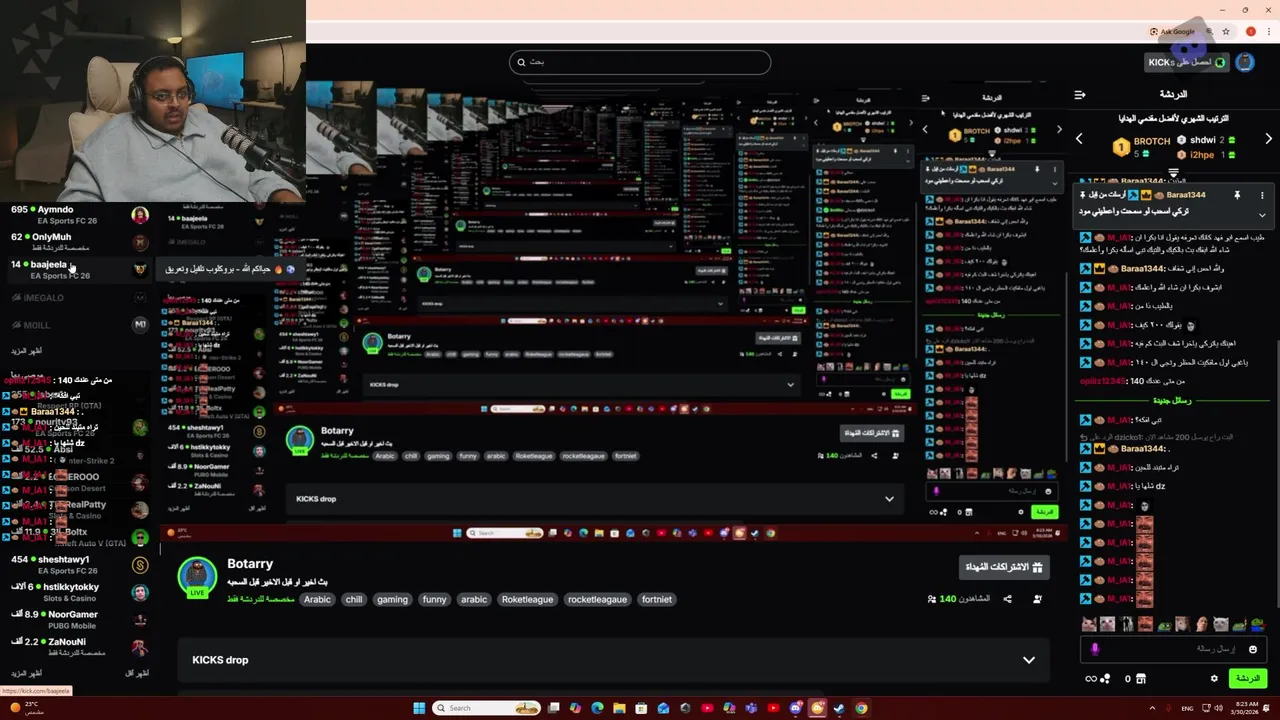This screenshot has height=720, width=1280.
Task: Open Google Chrome from the taskbar
Action: [x=861, y=708]
